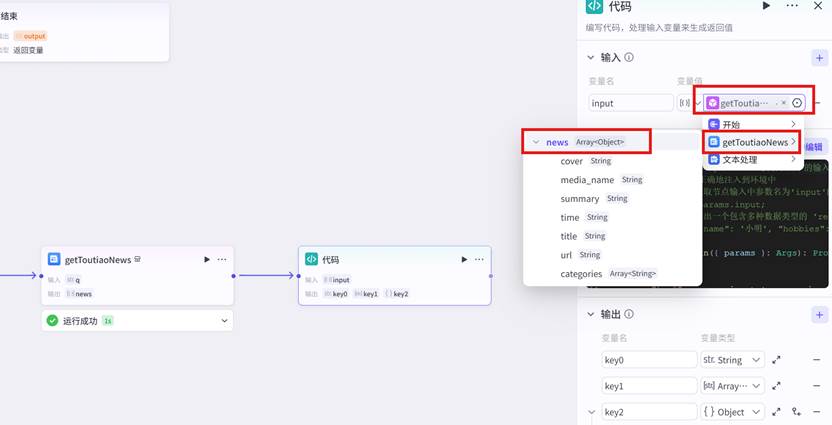Image resolution: width=832 pixels, height=425 pixels.
Task: Close the 代码 configuration panel
Action: click(x=818, y=6)
